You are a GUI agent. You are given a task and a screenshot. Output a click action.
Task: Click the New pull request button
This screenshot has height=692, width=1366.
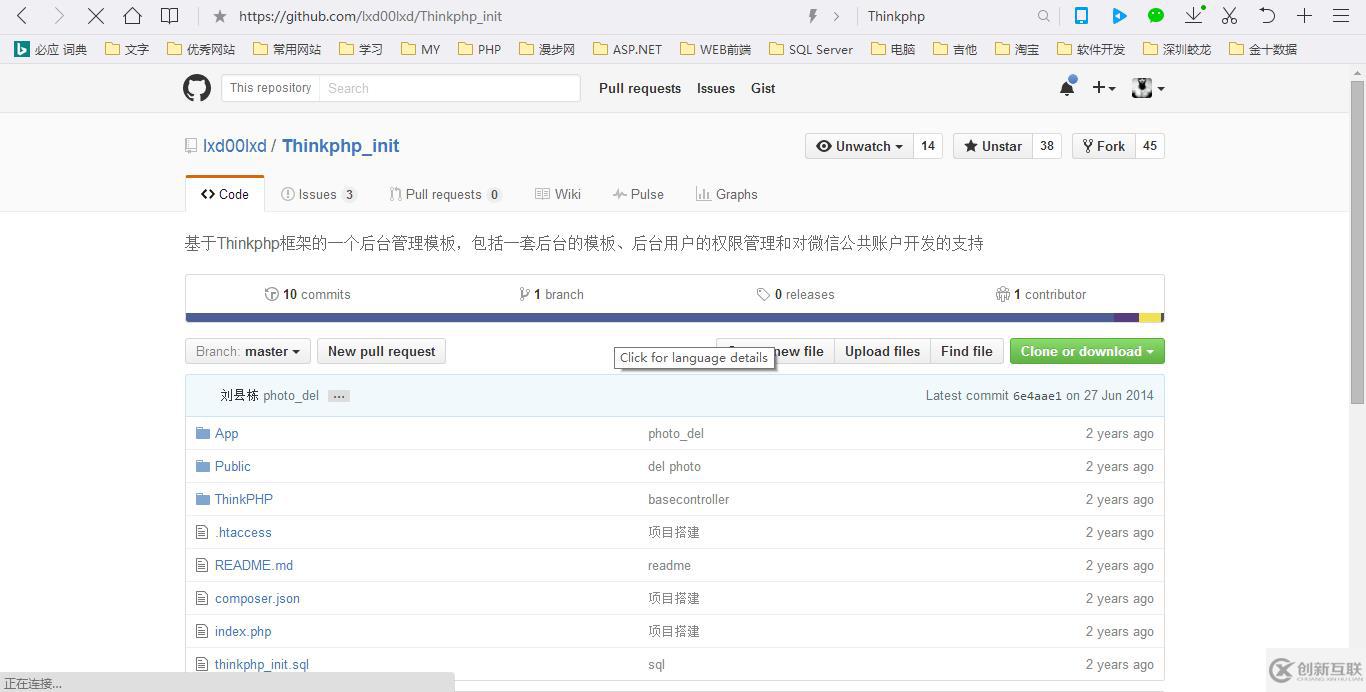[381, 351]
